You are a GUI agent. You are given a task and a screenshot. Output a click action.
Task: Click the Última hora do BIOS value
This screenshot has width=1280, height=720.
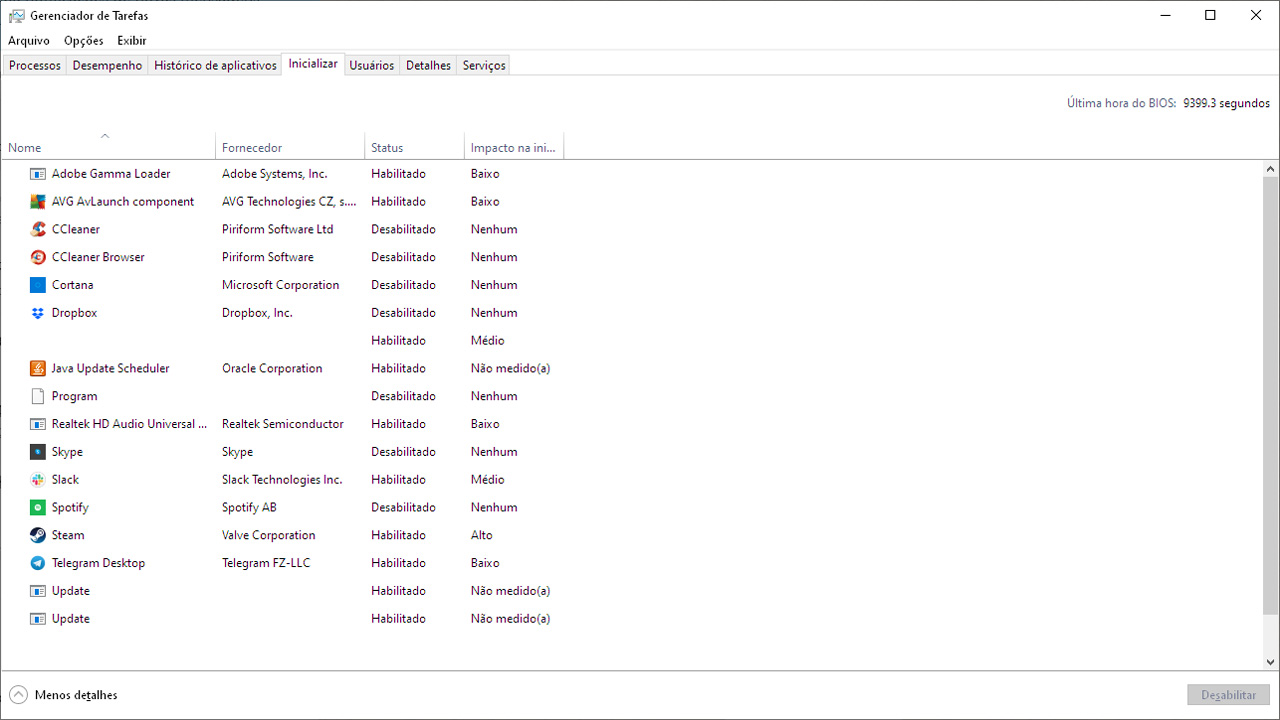1226,103
